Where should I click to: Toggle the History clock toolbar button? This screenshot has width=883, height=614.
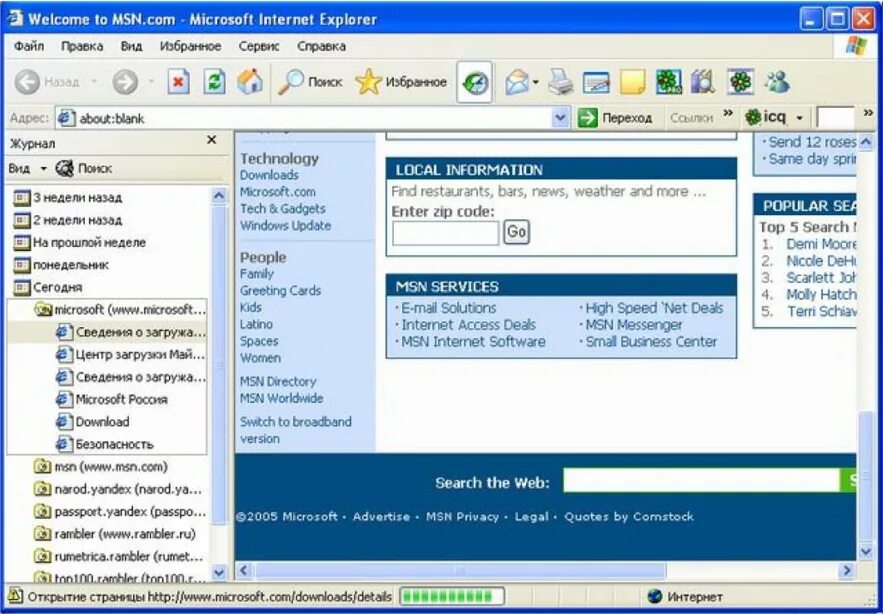(475, 83)
